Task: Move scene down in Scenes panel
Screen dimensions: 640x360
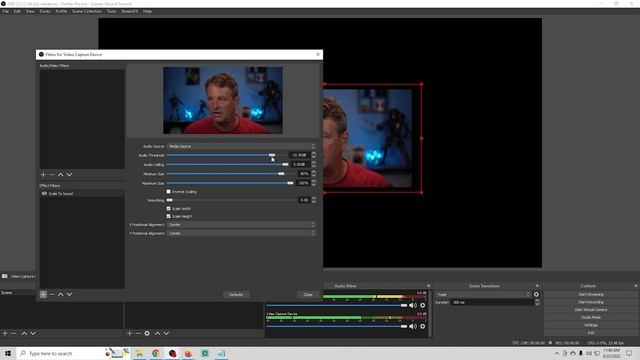Action: pyautogui.click(x=33, y=333)
